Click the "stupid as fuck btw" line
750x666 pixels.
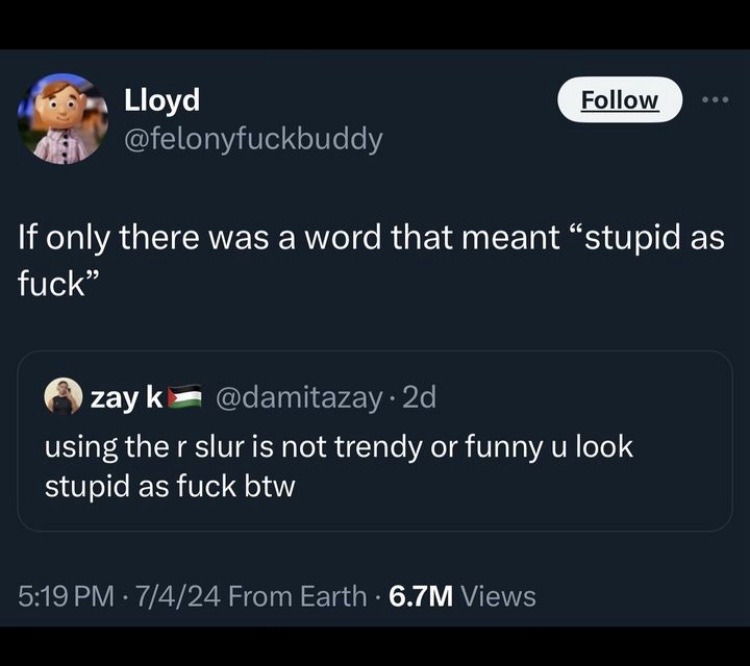pyautogui.click(x=170, y=487)
